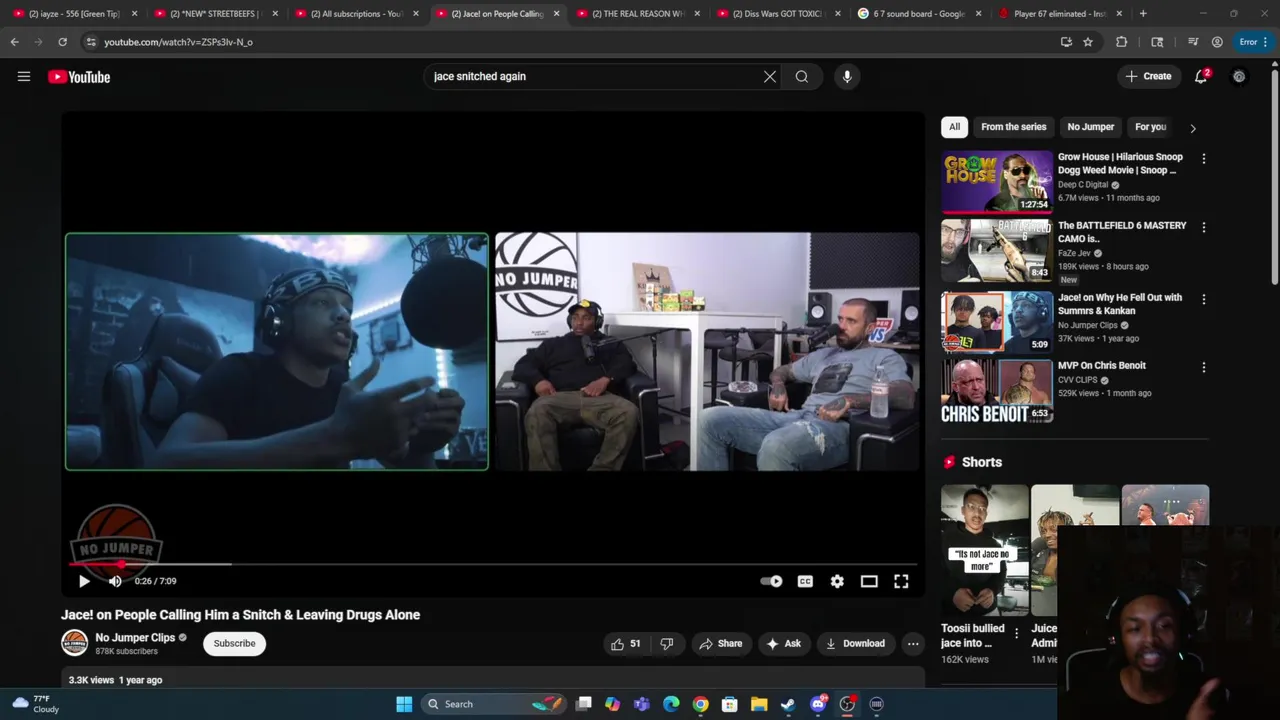Image resolution: width=1280 pixels, height=720 pixels.
Task: Open more actions under the video
Action: pyautogui.click(x=913, y=644)
